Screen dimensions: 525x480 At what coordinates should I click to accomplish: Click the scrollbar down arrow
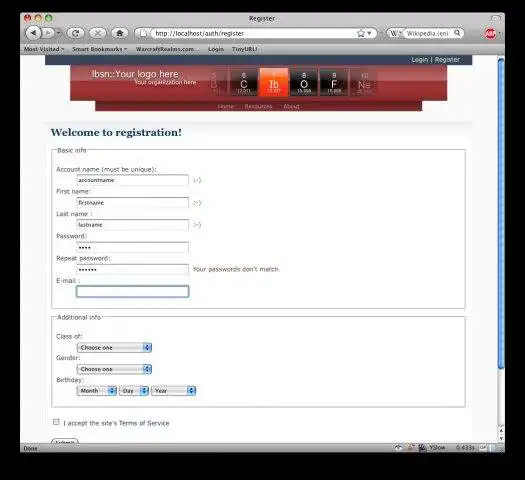click(x=501, y=438)
